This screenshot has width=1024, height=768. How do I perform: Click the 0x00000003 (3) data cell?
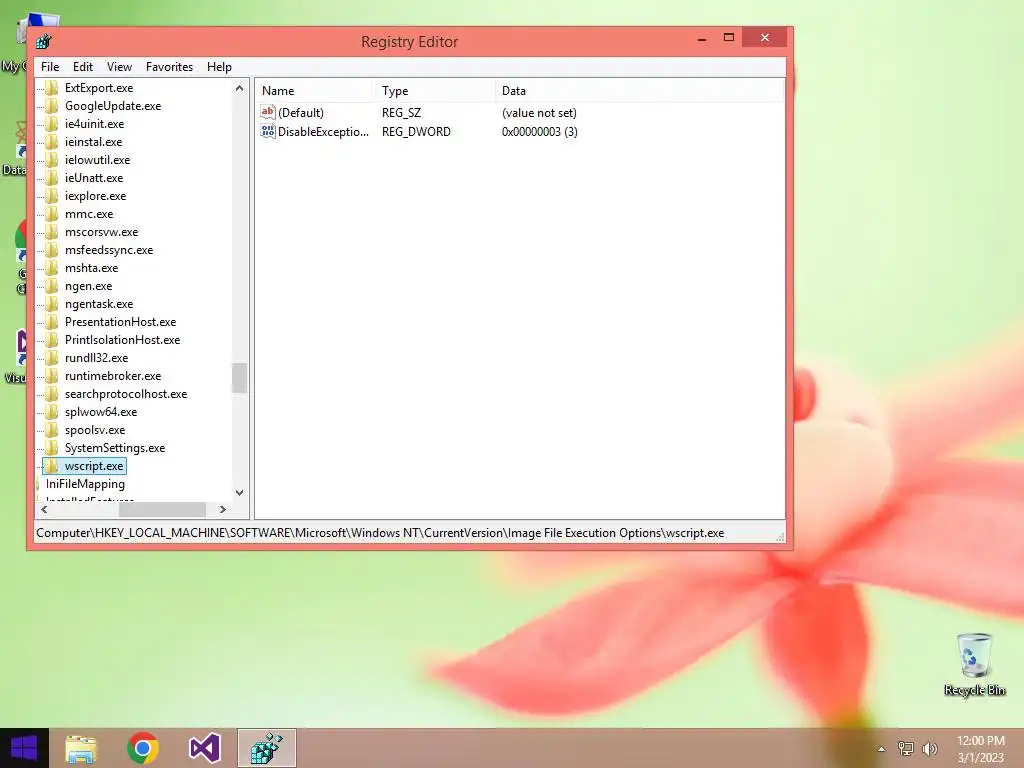pos(539,131)
